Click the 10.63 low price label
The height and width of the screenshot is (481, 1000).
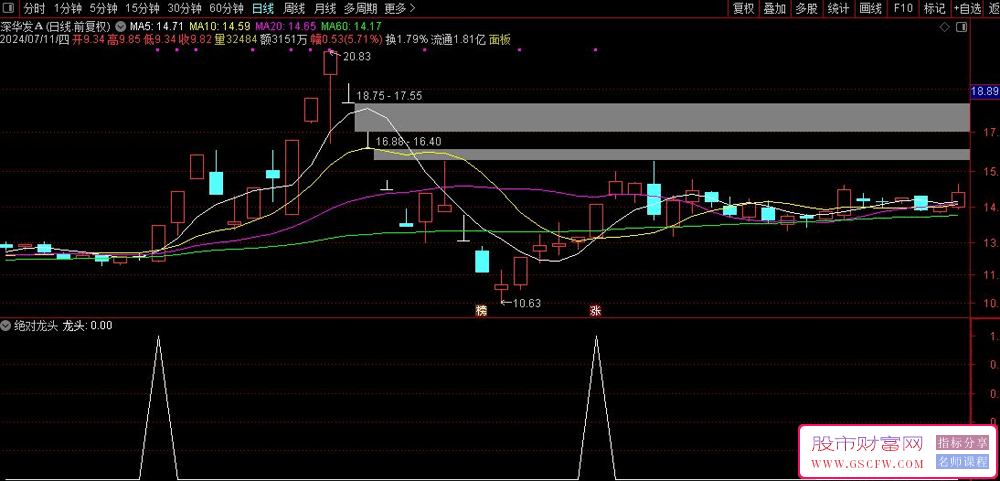pos(527,304)
